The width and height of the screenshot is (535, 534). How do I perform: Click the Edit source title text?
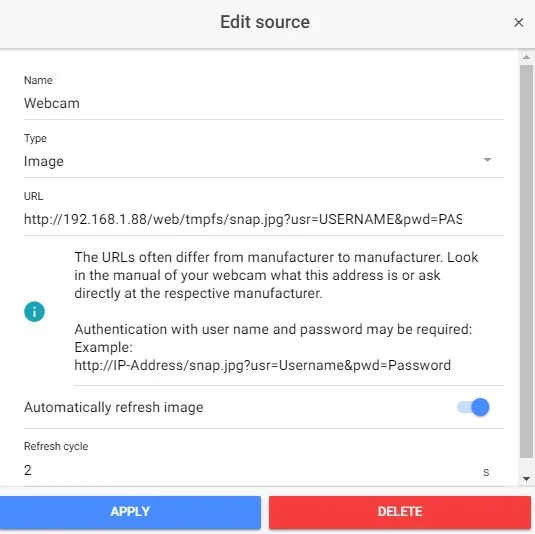click(265, 22)
